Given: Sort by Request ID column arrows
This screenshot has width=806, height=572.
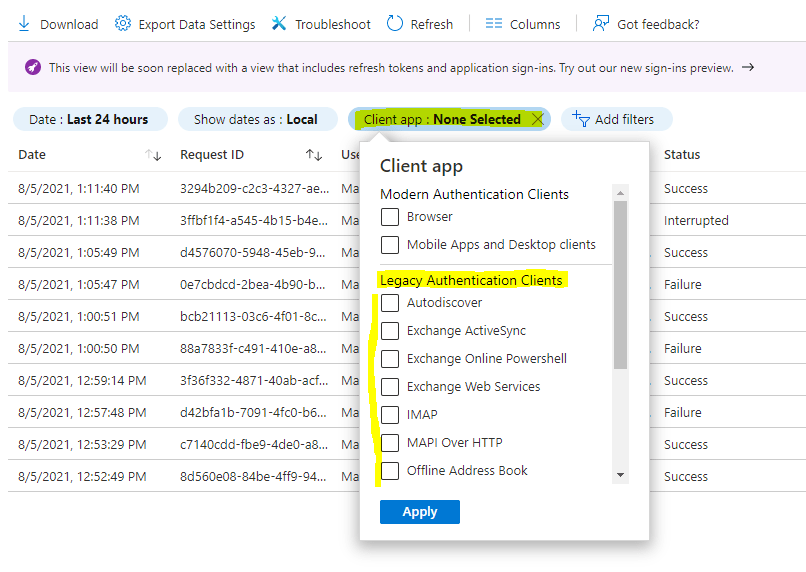Looking at the screenshot, I should coord(314,155).
